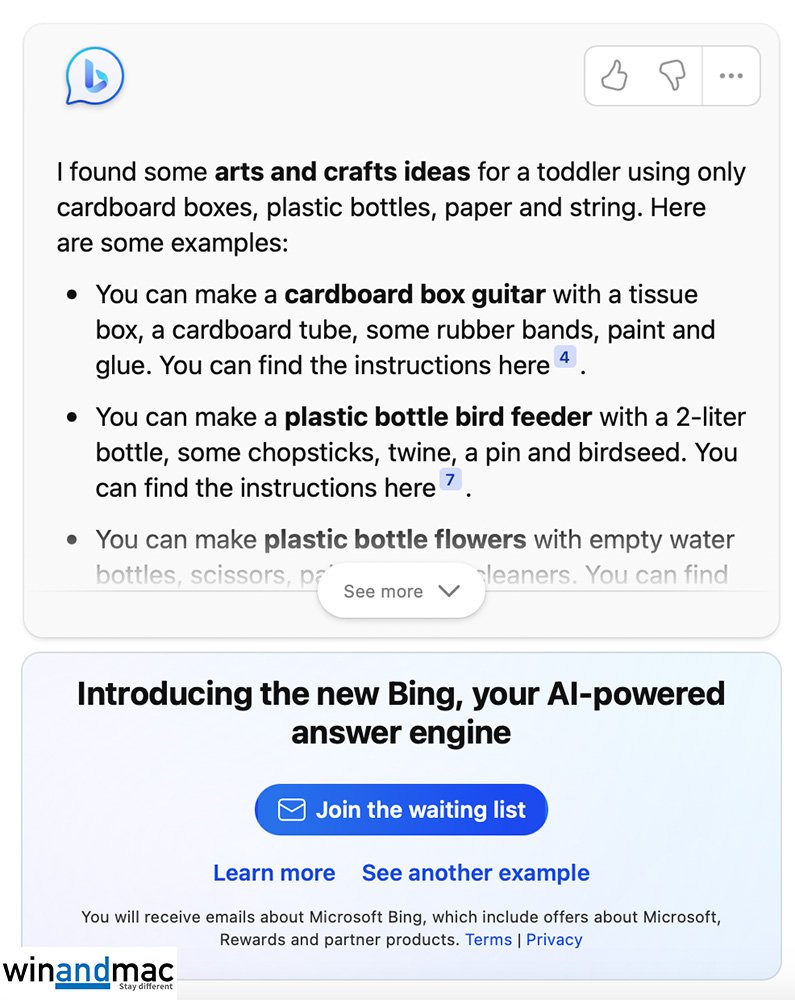The image size is (795, 1000).
Task: Open citation 4 for guitar instructions
Action: click(564, 358)
